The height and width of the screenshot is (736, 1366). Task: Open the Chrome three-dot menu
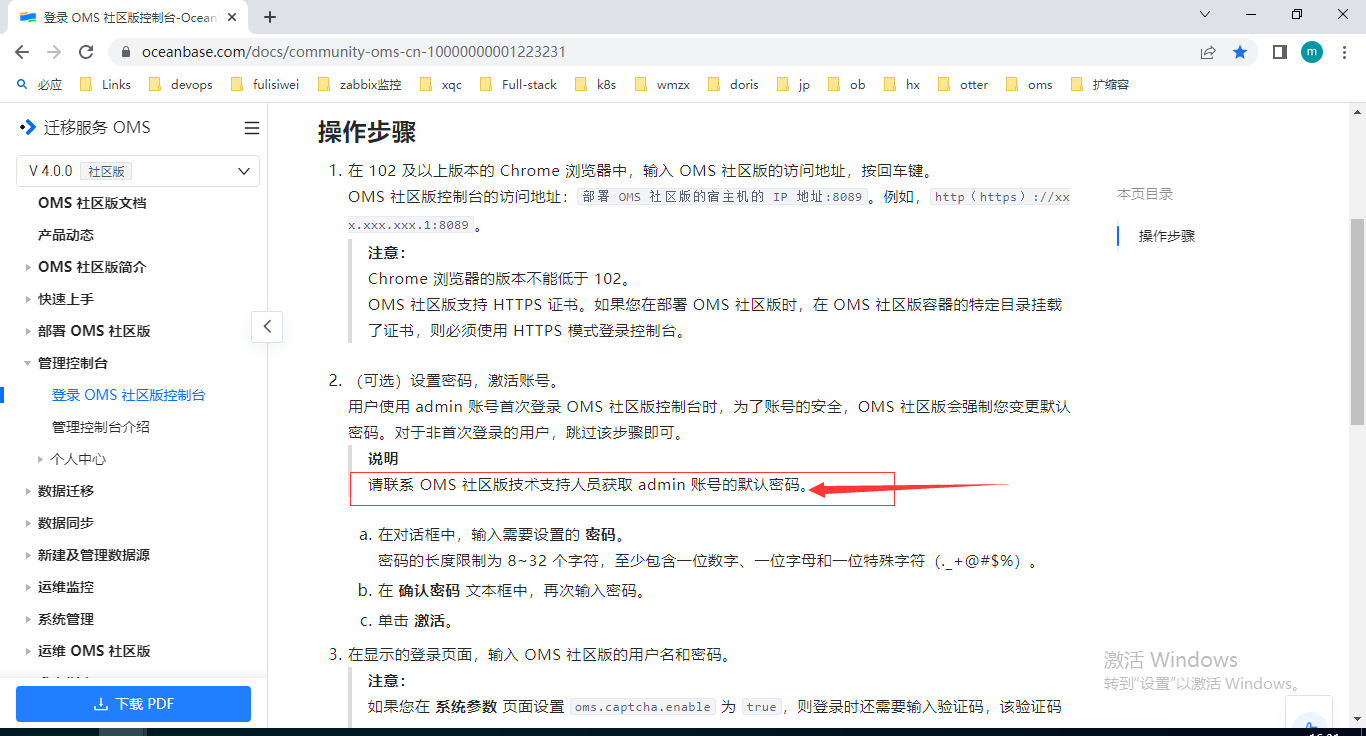point(1345,52)
